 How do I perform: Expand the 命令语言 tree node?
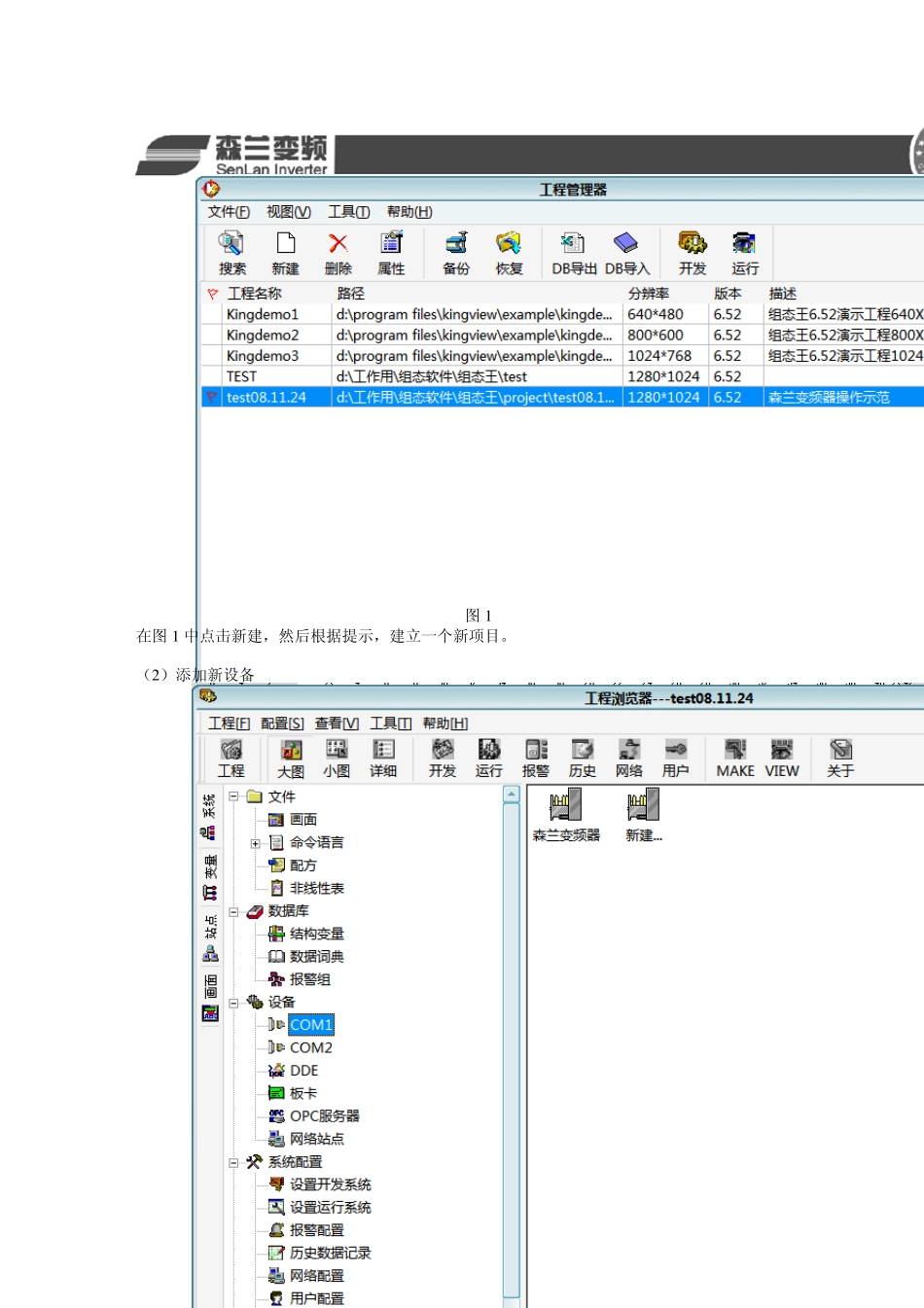(255, 843)
